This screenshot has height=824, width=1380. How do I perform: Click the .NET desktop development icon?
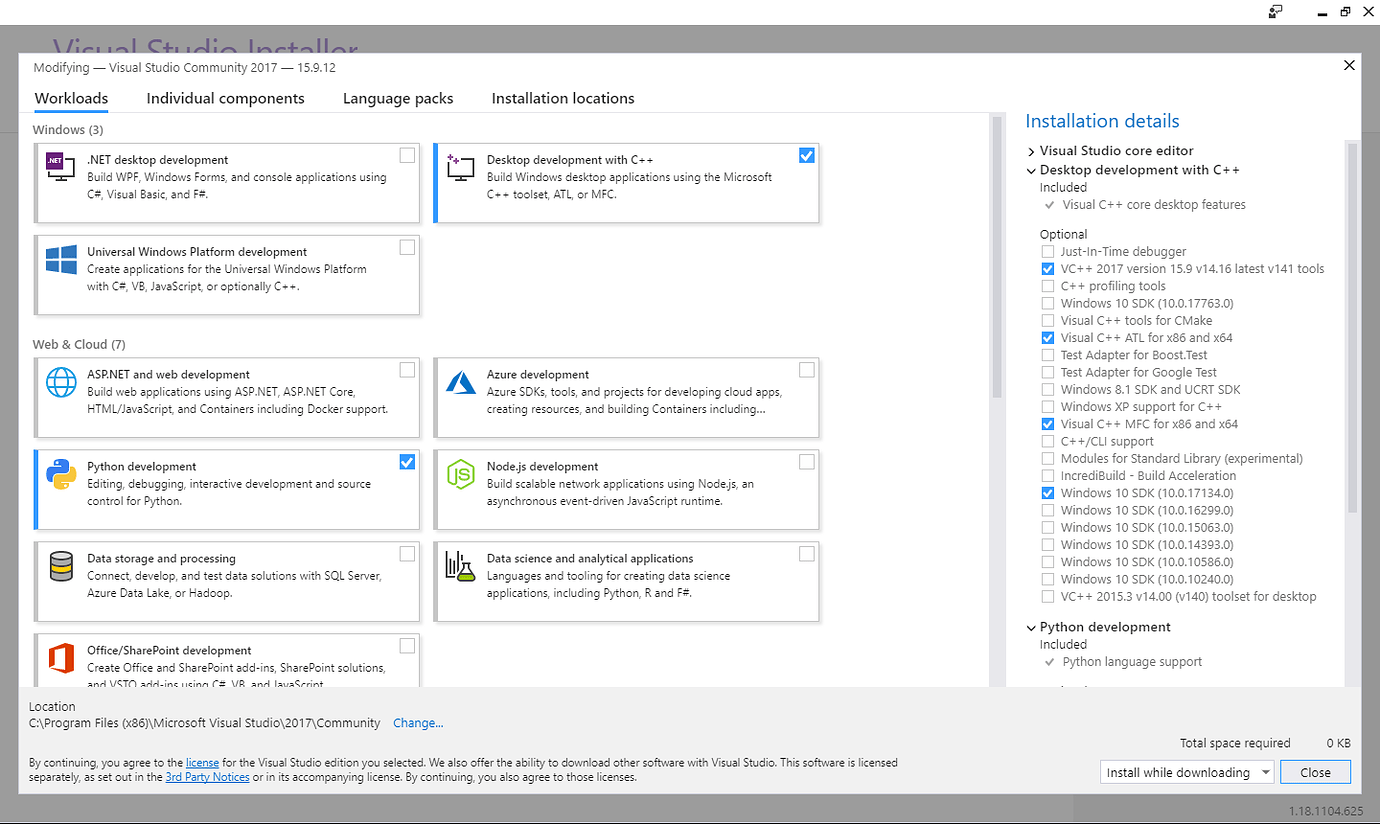coord(61,166)
